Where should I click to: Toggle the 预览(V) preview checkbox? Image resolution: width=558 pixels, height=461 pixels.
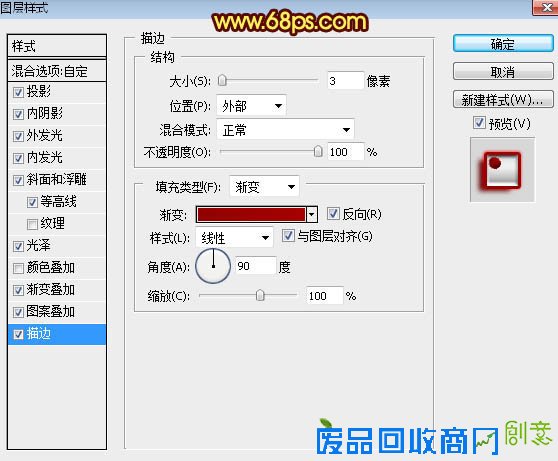tap(479, 123)
